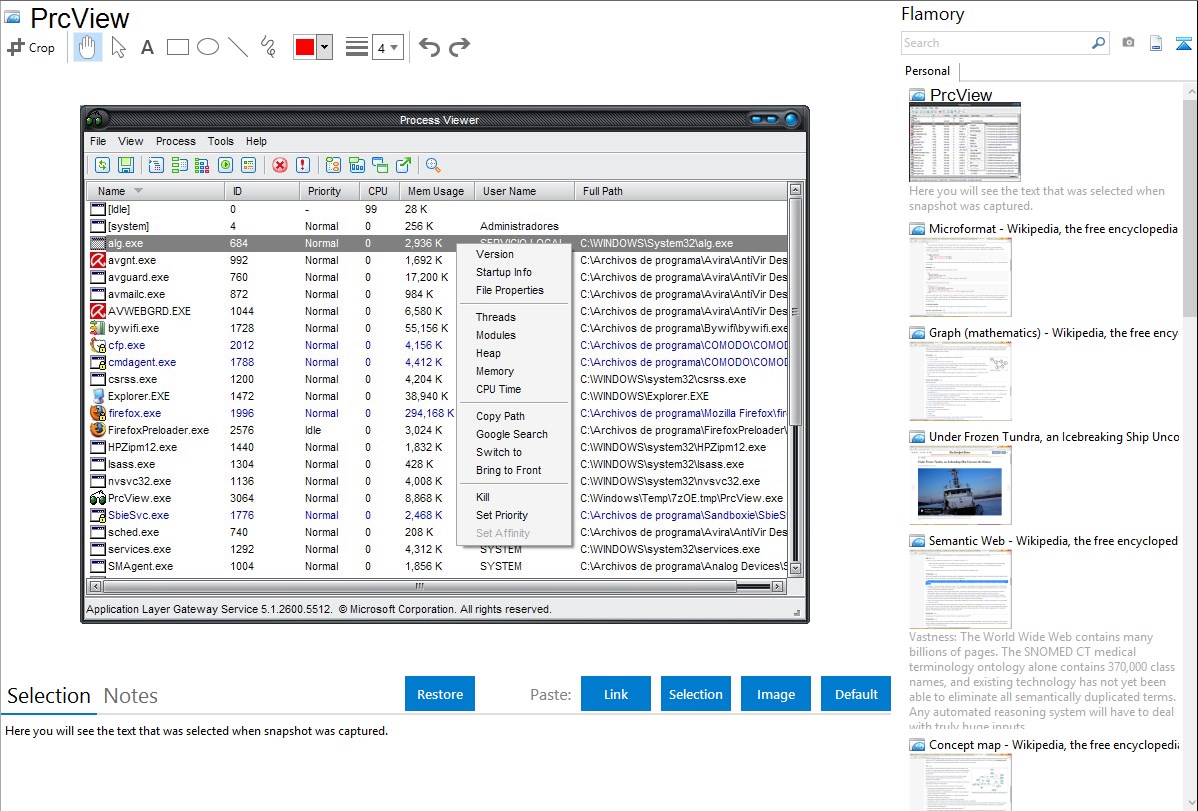Pick the rectangle shape tool
1198x811 pixels.
point(178,47)
